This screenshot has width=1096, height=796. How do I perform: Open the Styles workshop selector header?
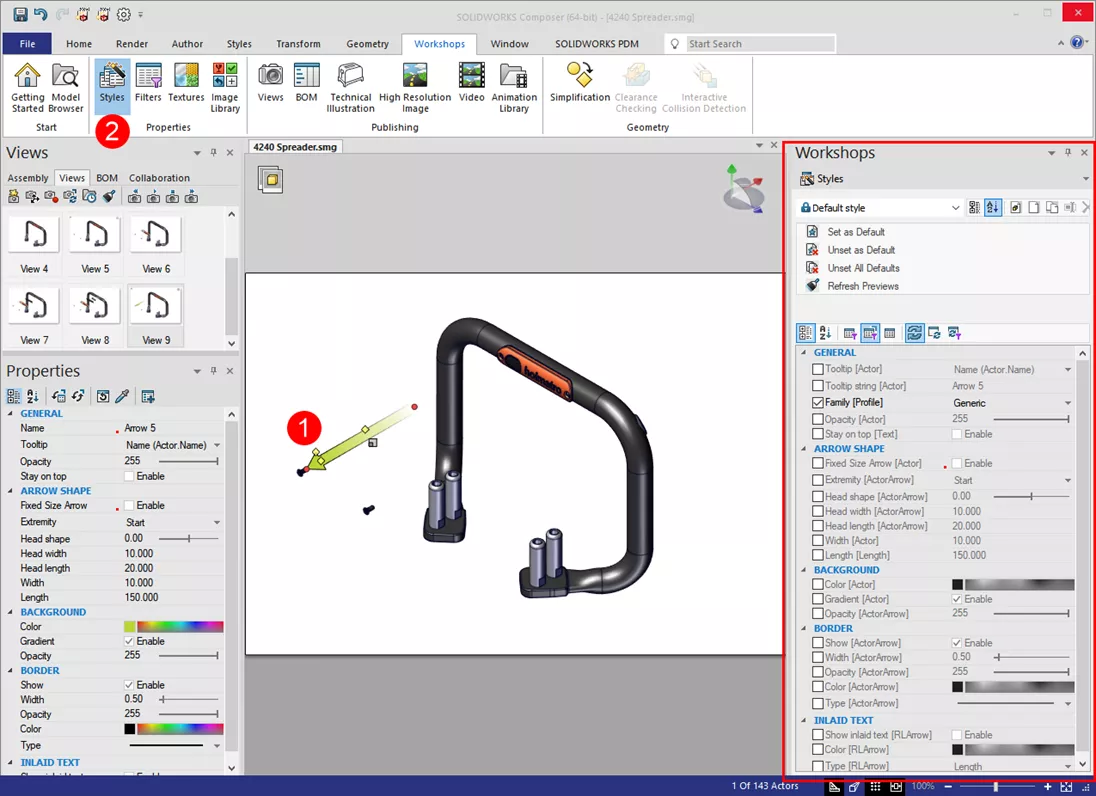tap(944, 179)
